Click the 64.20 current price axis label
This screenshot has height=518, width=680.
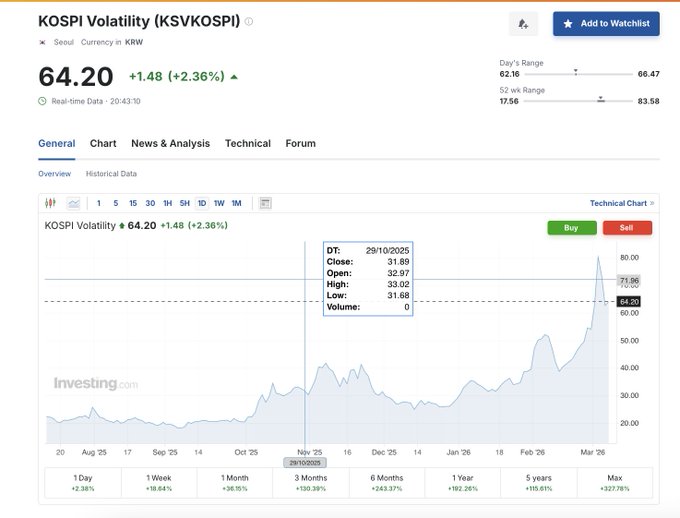[x=628, y=302]
